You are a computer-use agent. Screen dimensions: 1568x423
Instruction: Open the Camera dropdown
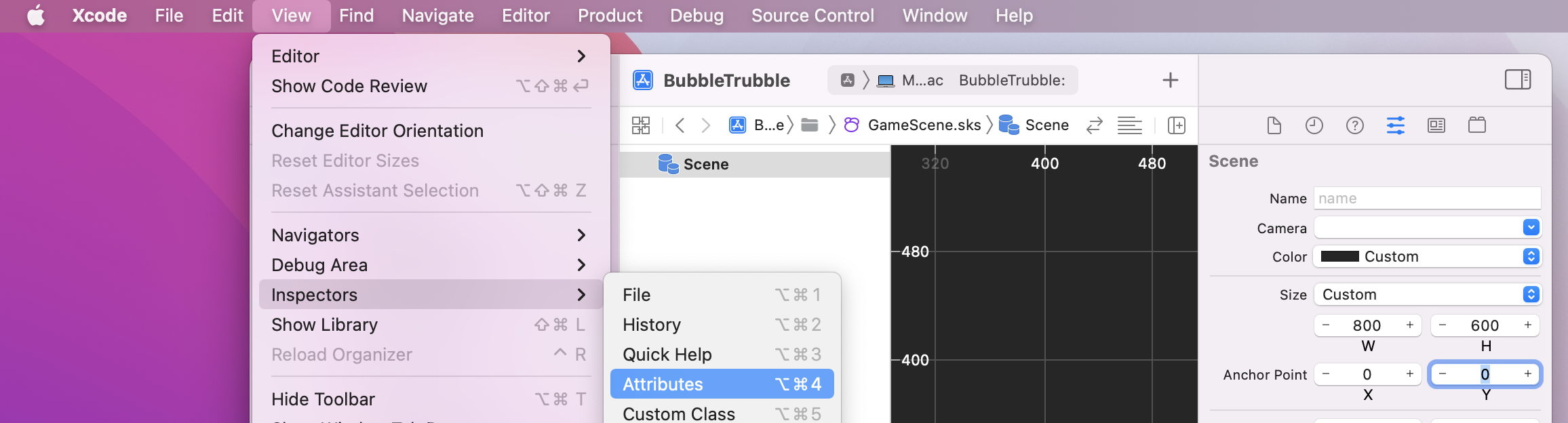pos(1531,228)
